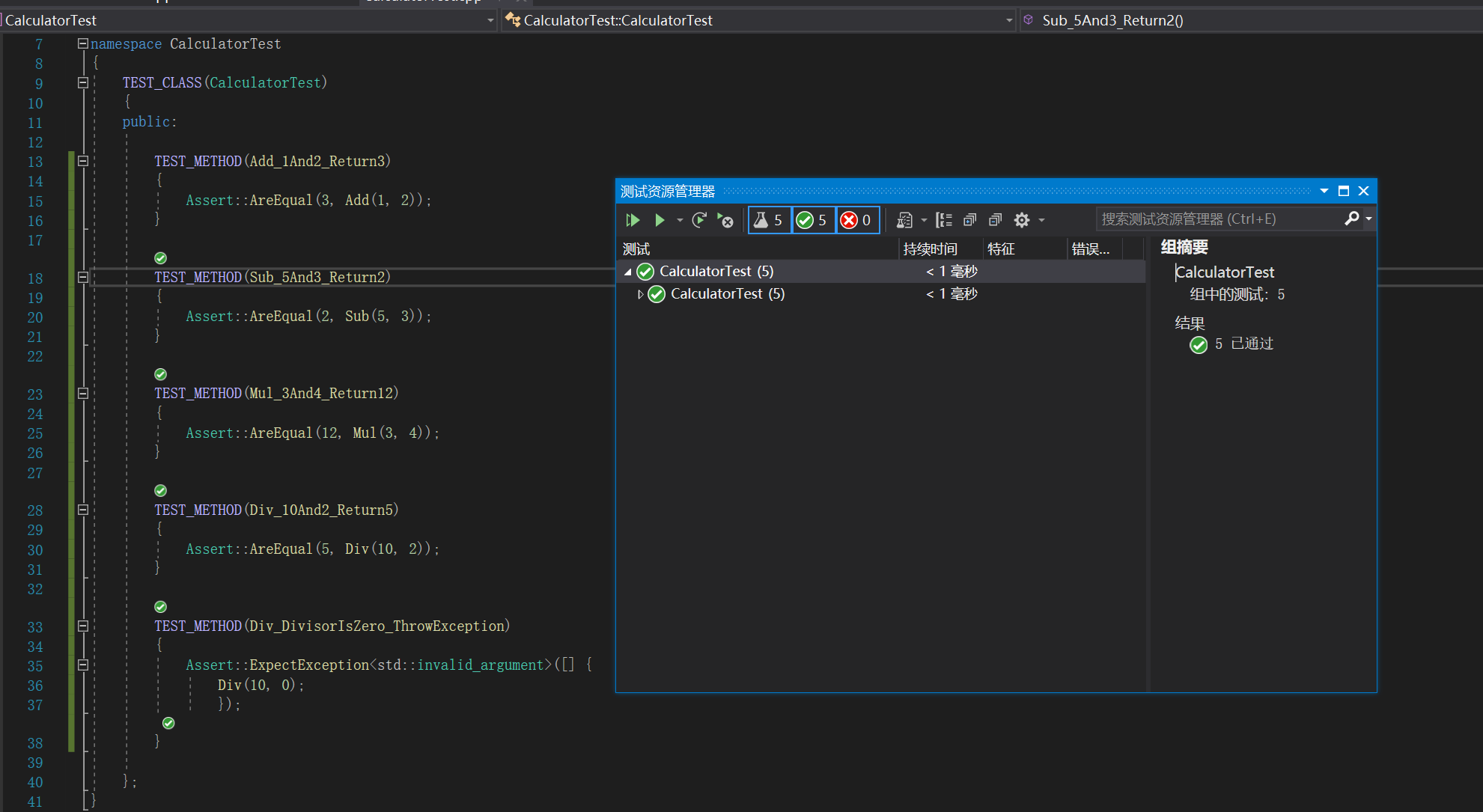Collapse the TEST_CLASS block

click(x=83, y=83)
